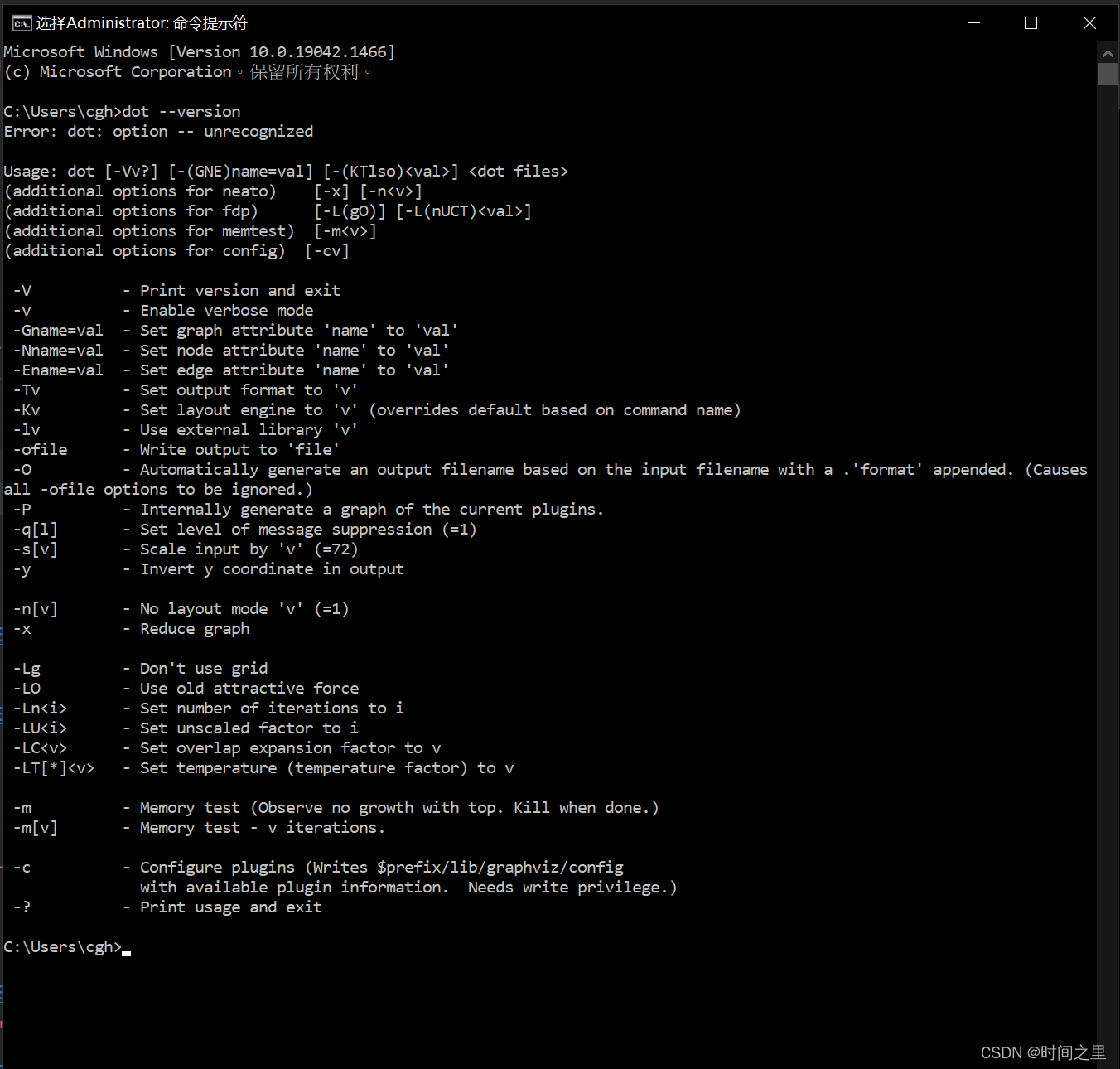
Task: Click '(c) Microsoft Corporation' copyright line
Action: pyautogui.click(x=188, y=72)
